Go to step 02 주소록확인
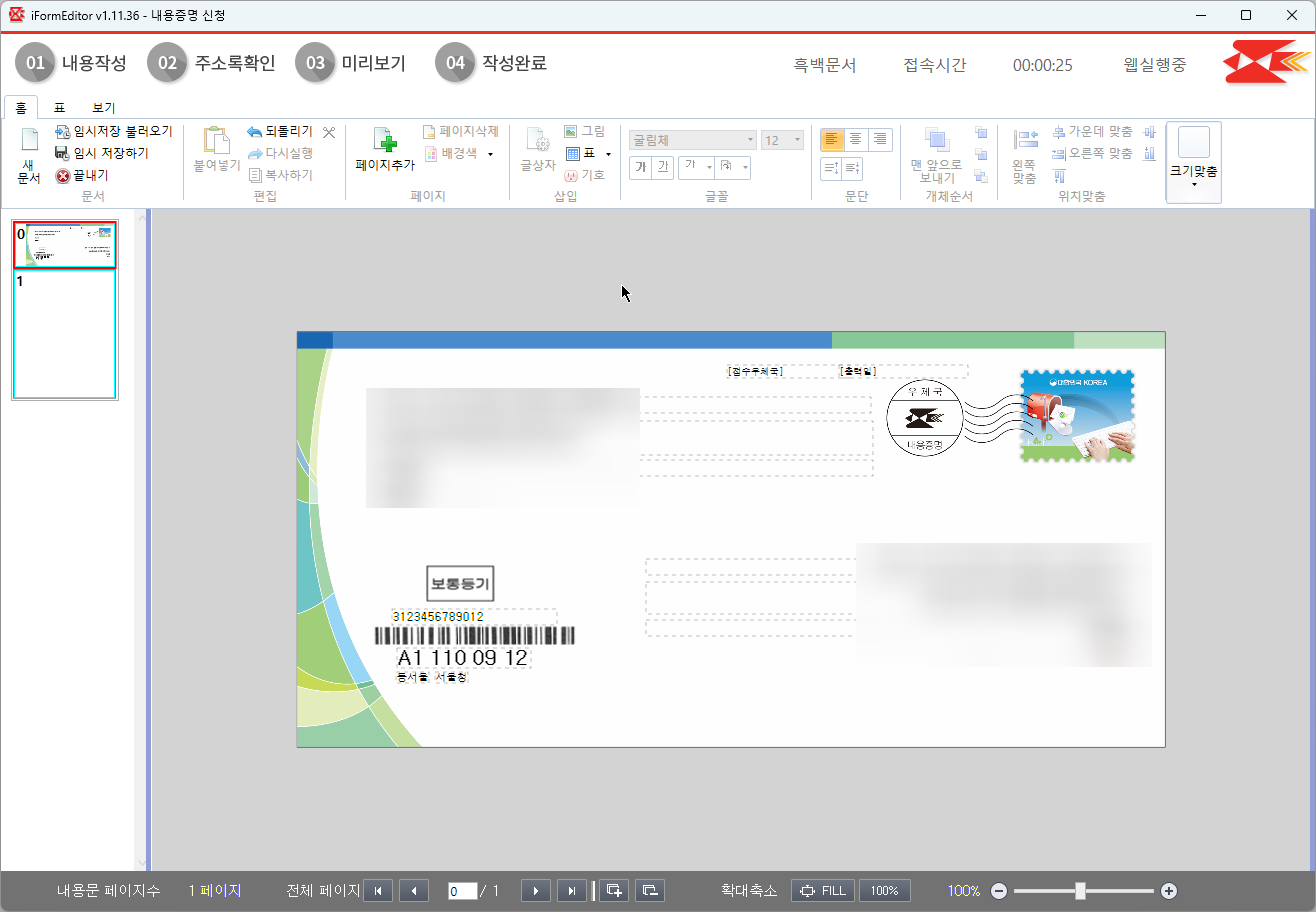 (211, 63)
